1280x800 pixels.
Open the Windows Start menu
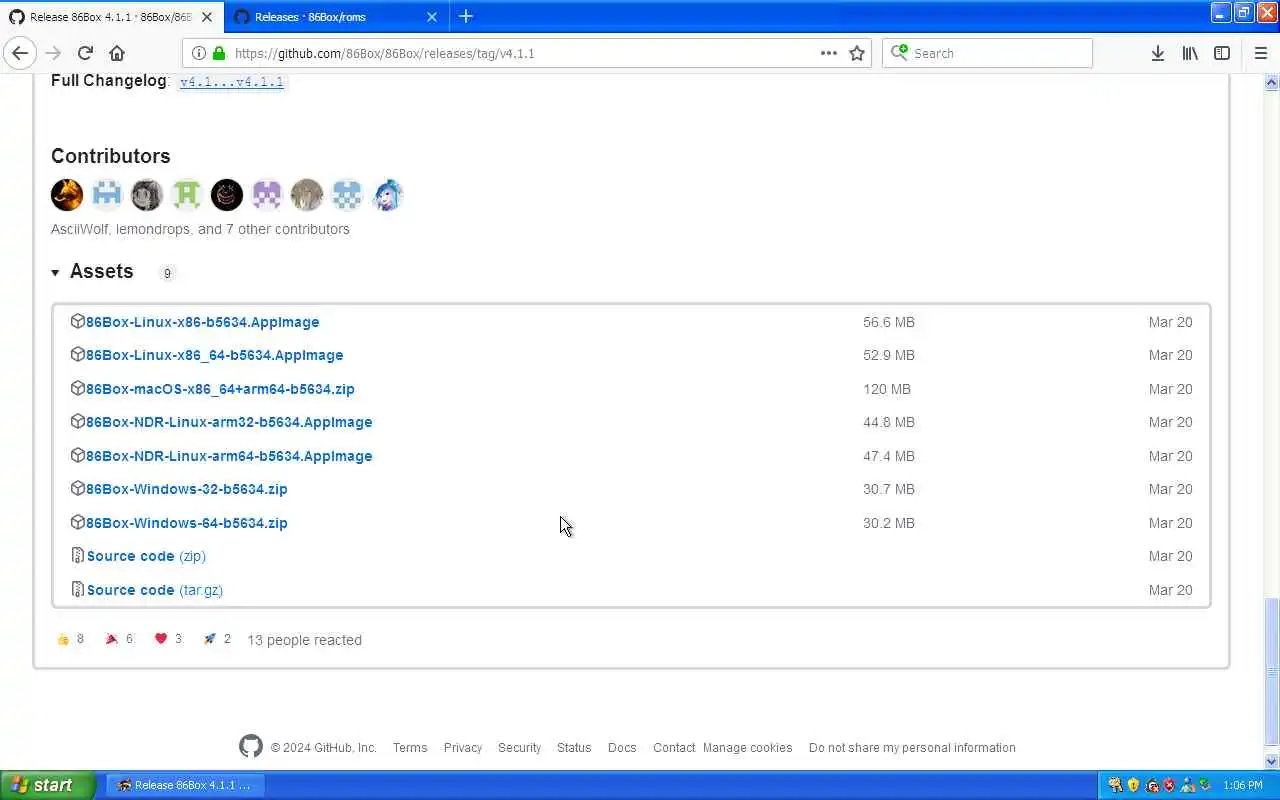click(x=48, y=785)
